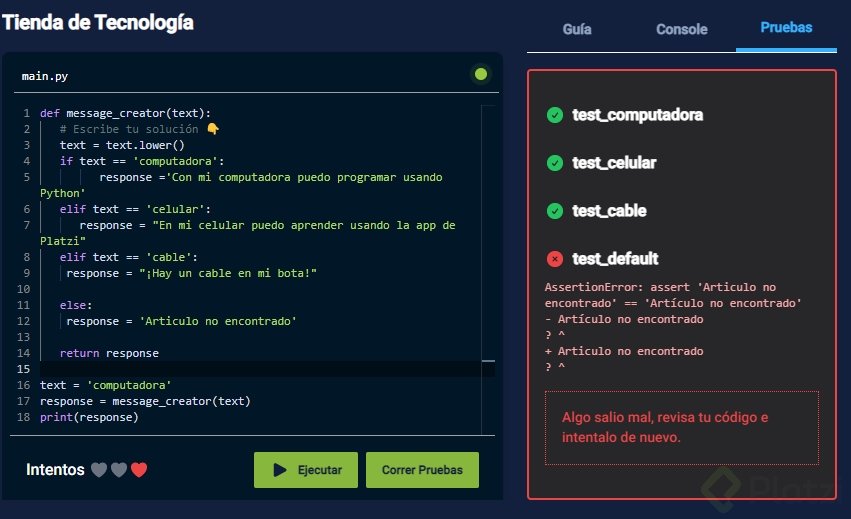Click the red failure icon beside test_default
This screenshot has height=519, width=851.
[555, 259]
